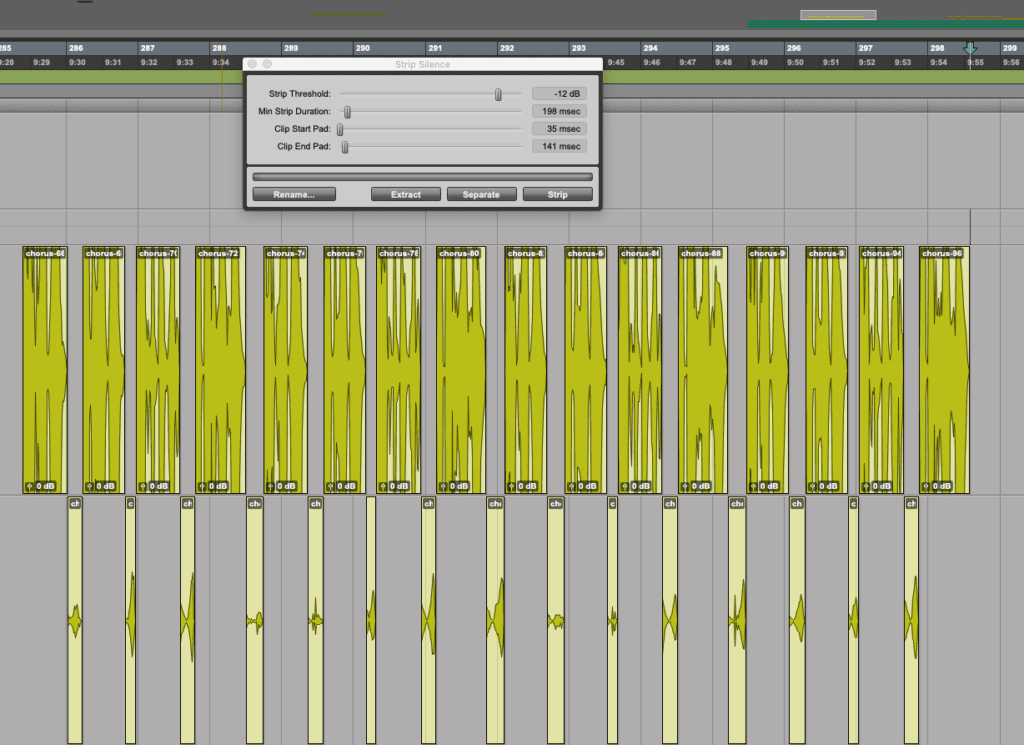Image resolution: width=1024 pixels, height=745 pixels.
Task: Select the clip named chorus-66
Action: coord(45,370)
